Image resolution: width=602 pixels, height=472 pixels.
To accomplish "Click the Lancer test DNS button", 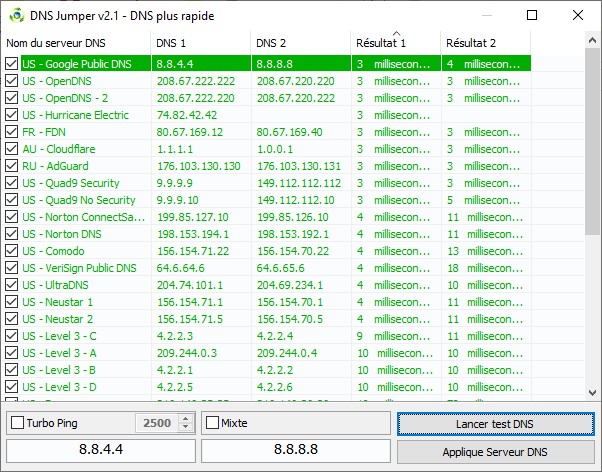I will click(494, 423).
